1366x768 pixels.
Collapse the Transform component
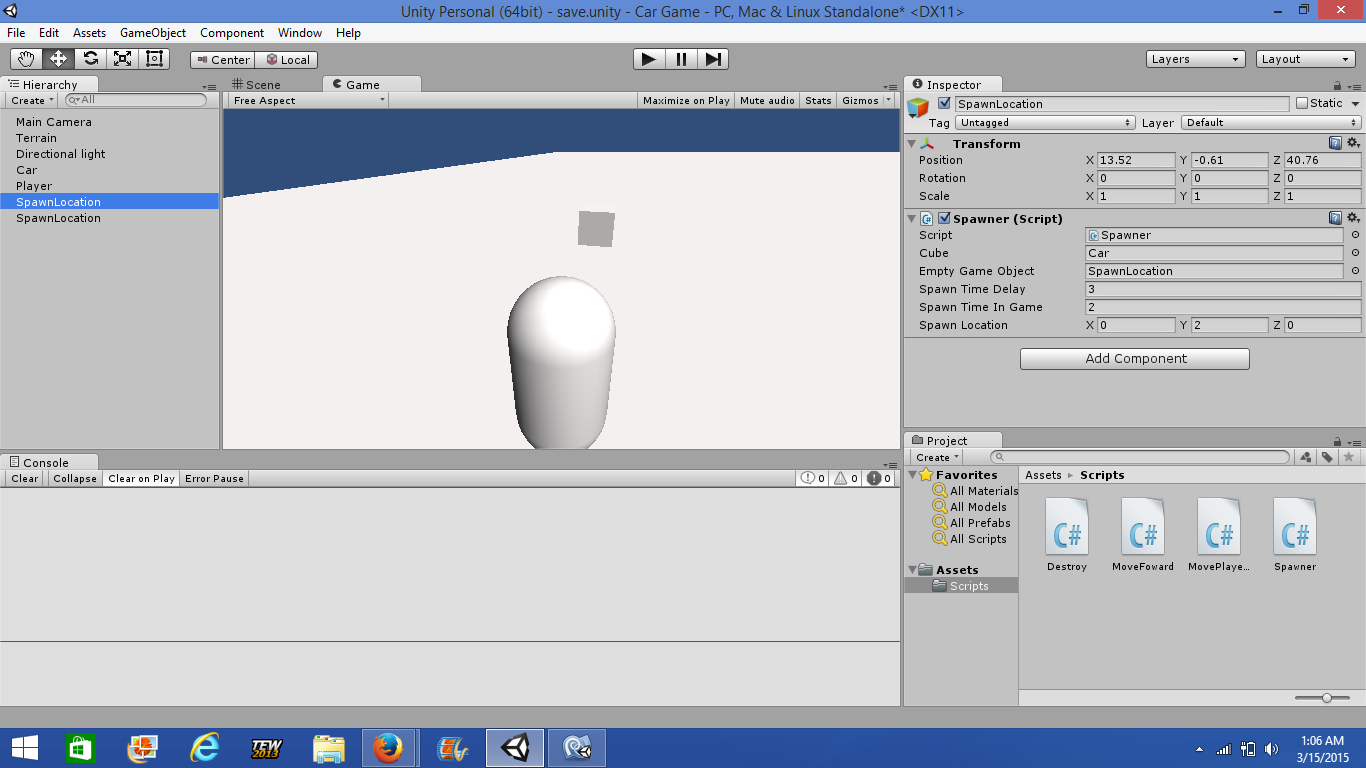pyautogui.click(x=911, y=144)
